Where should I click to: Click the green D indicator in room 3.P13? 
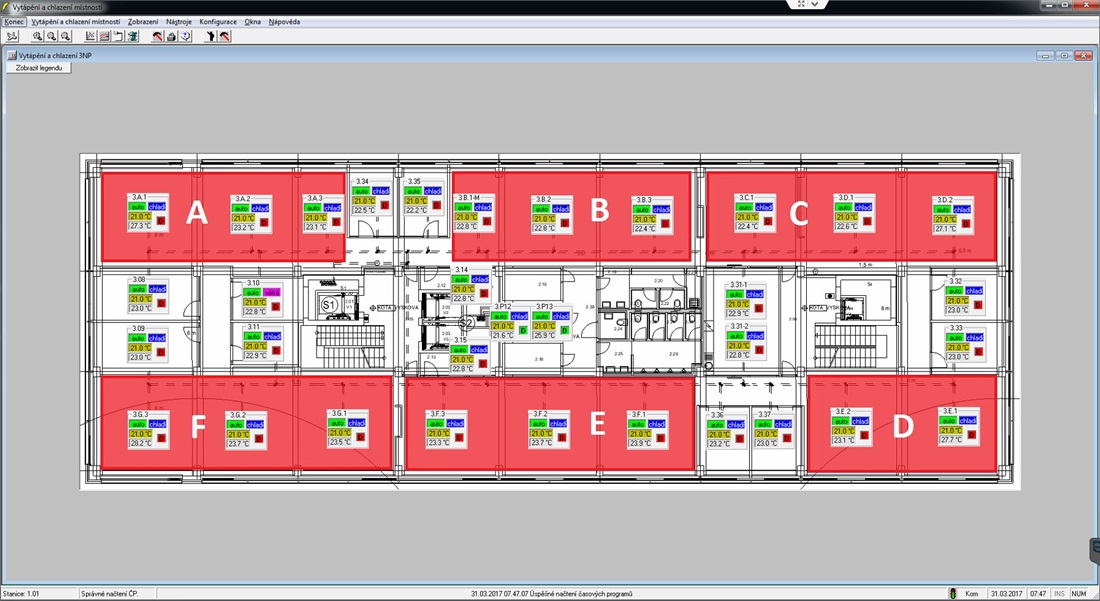pos(564,330)
